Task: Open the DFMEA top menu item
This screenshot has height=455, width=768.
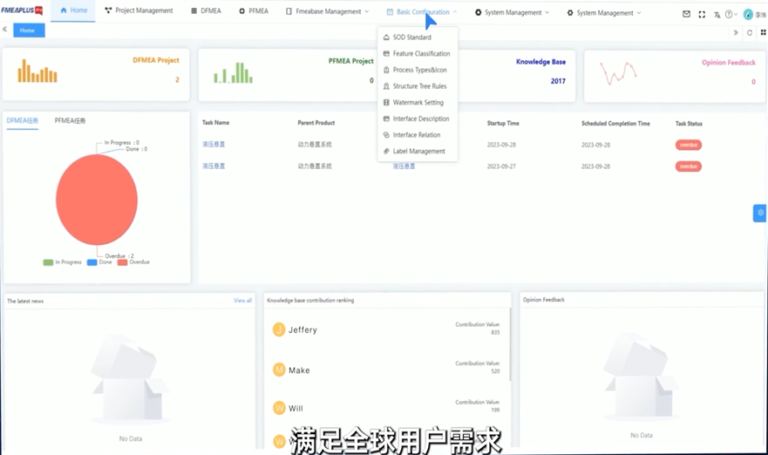Action: tap(206, 11)
